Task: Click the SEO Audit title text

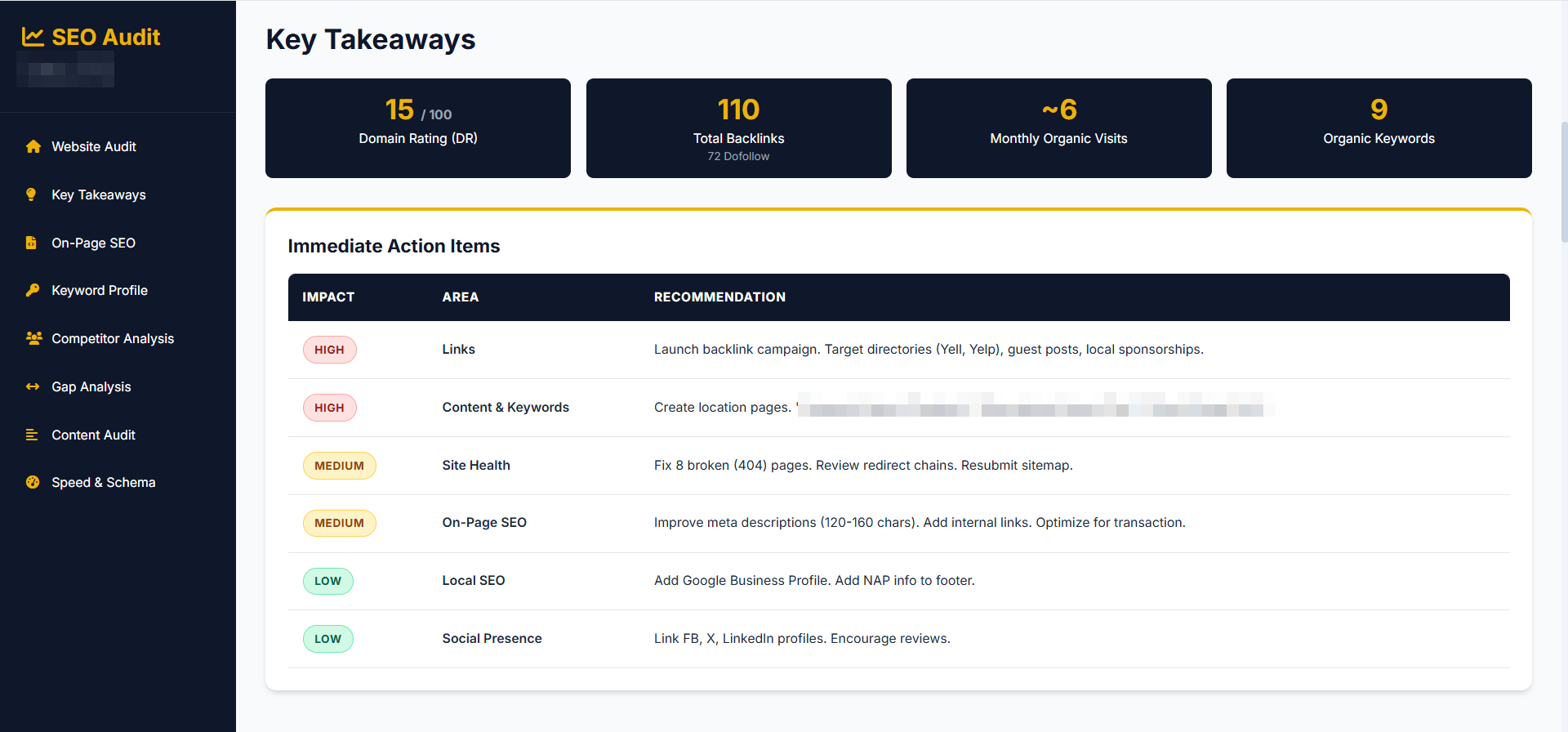Action: click(106, 37)
